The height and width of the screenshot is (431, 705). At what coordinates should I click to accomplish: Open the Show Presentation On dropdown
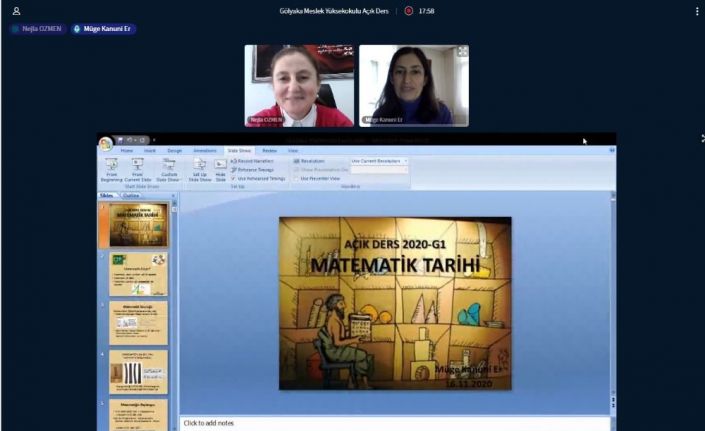[379, 170]
